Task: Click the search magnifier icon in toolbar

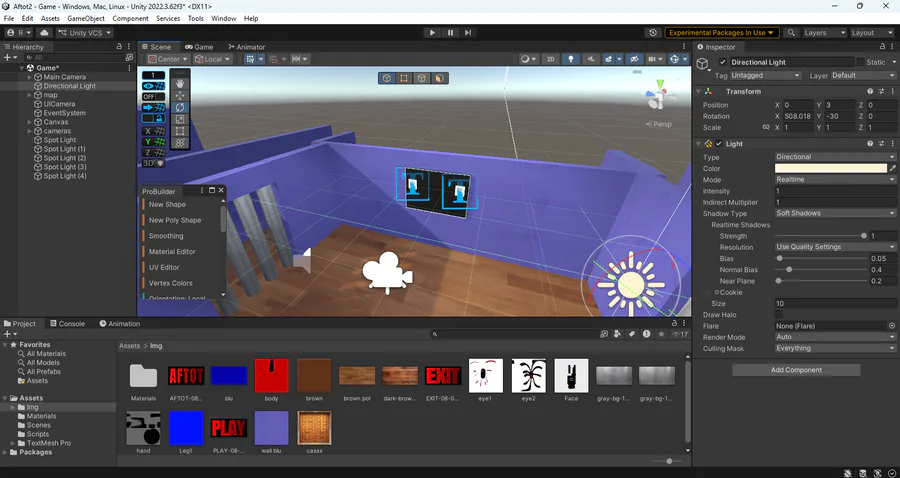Action: click(791, 33)
